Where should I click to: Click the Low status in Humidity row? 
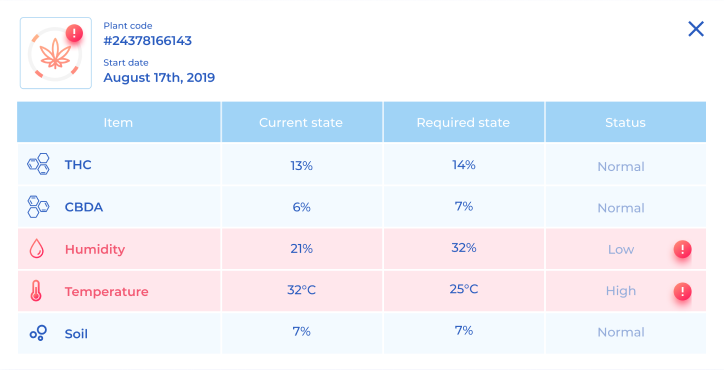(x=621, y=249)
